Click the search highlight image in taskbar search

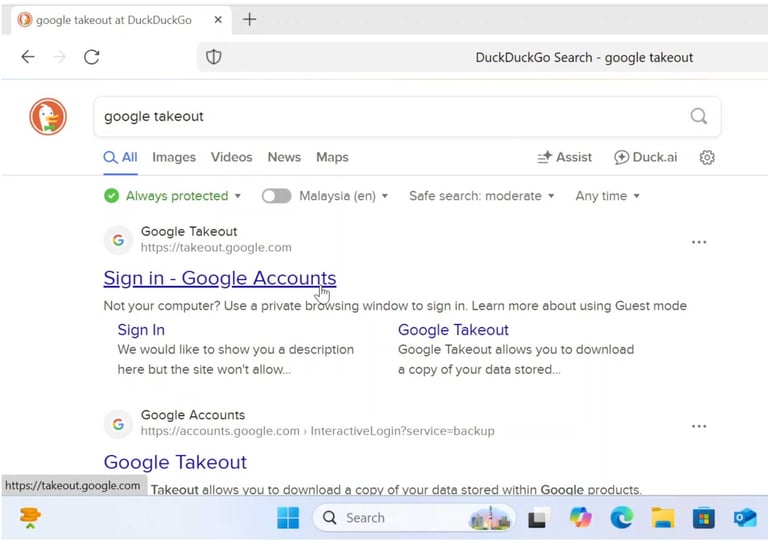click(x=489, y=518)
